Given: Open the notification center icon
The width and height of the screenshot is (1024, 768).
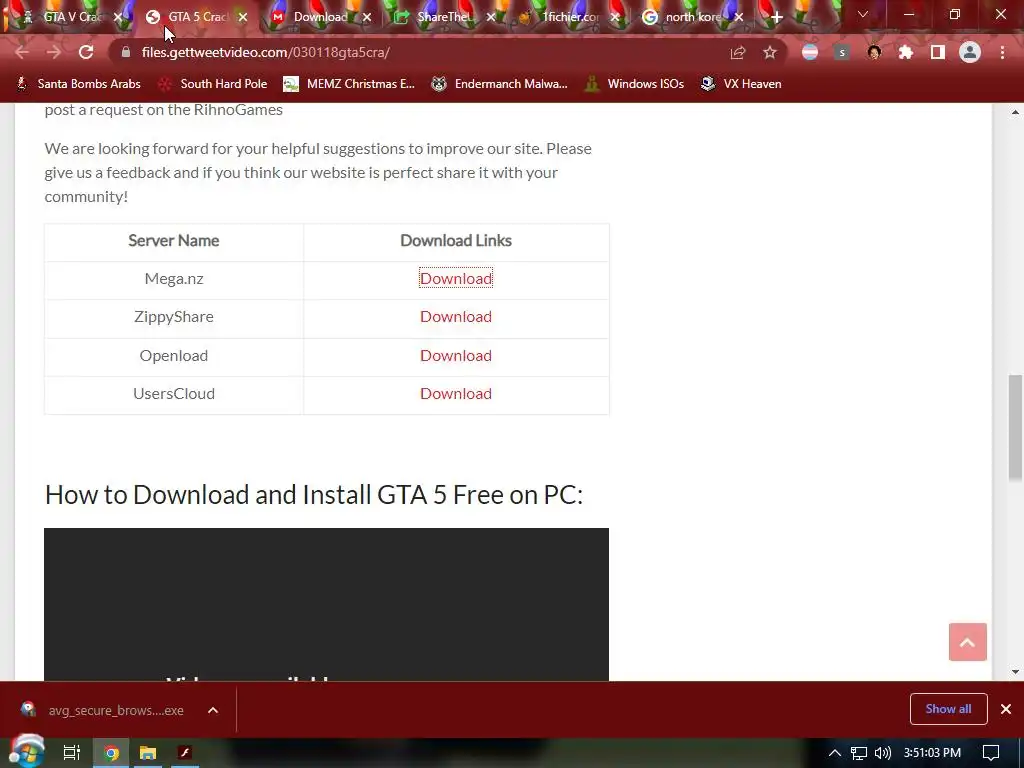Looking at the screenshot, I should tap(991, 753).
